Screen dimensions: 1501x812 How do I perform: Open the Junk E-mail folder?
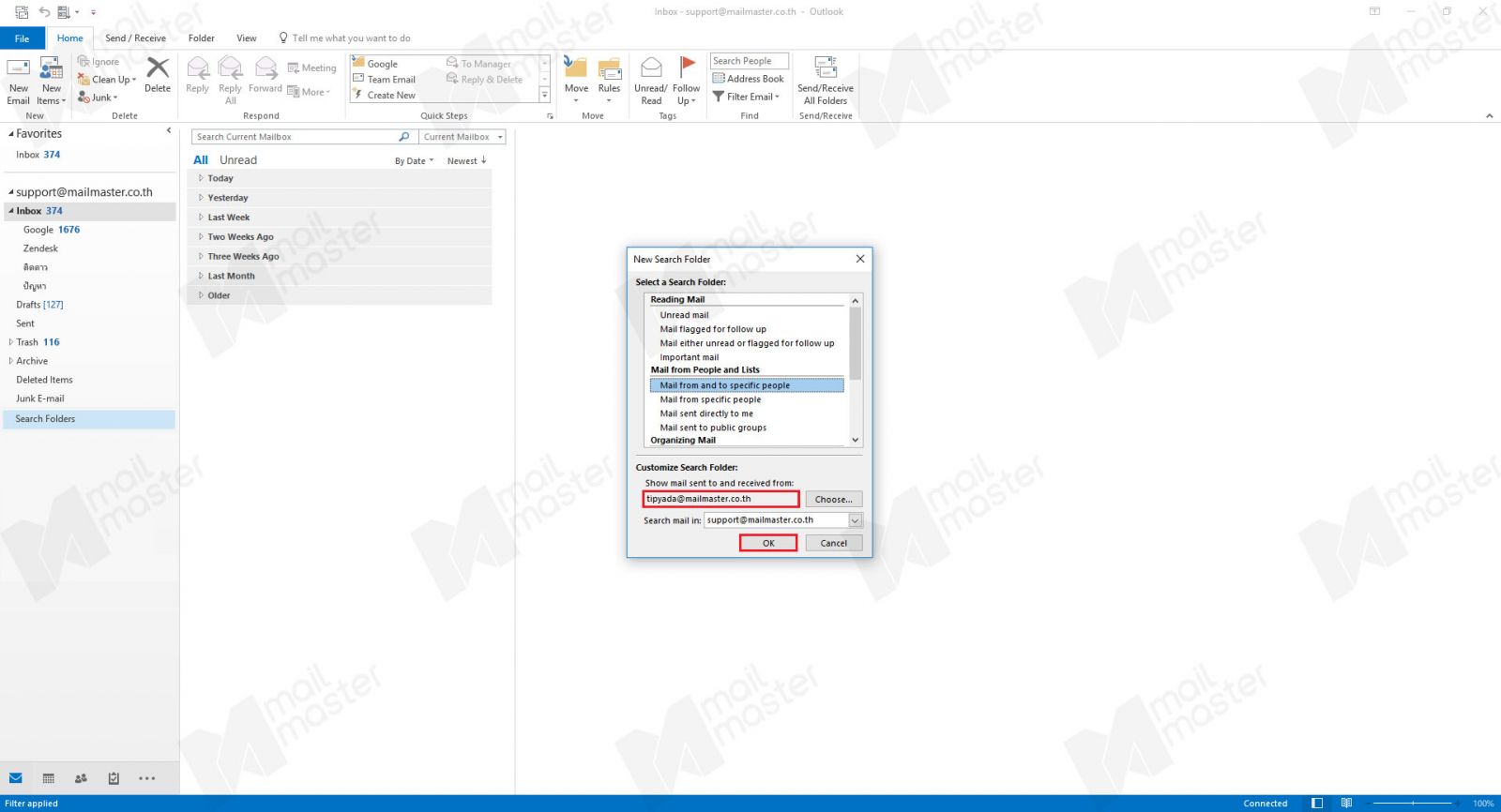pyautogui.click(x=40, y=398)
